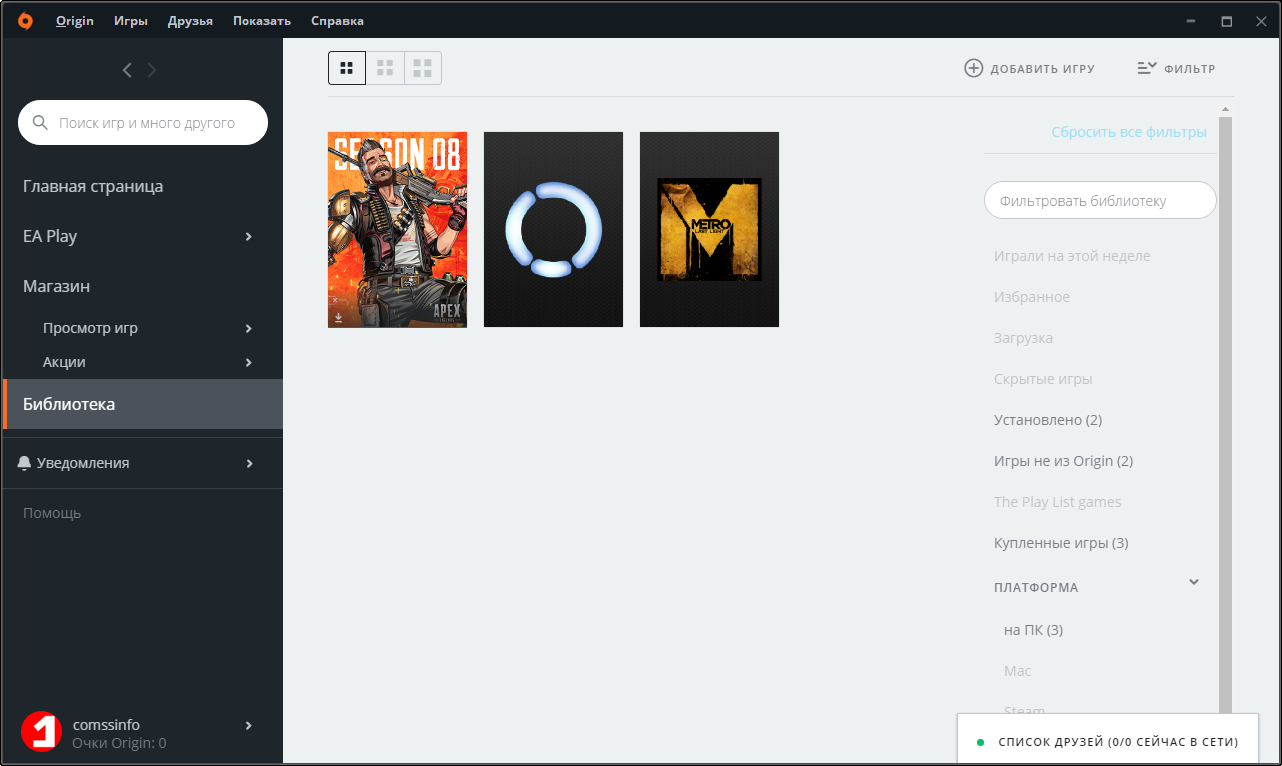1282x766 pixels.
Task: Collapse the ПЛАТФОРМА filter section
Action: tap(1193, 582)
